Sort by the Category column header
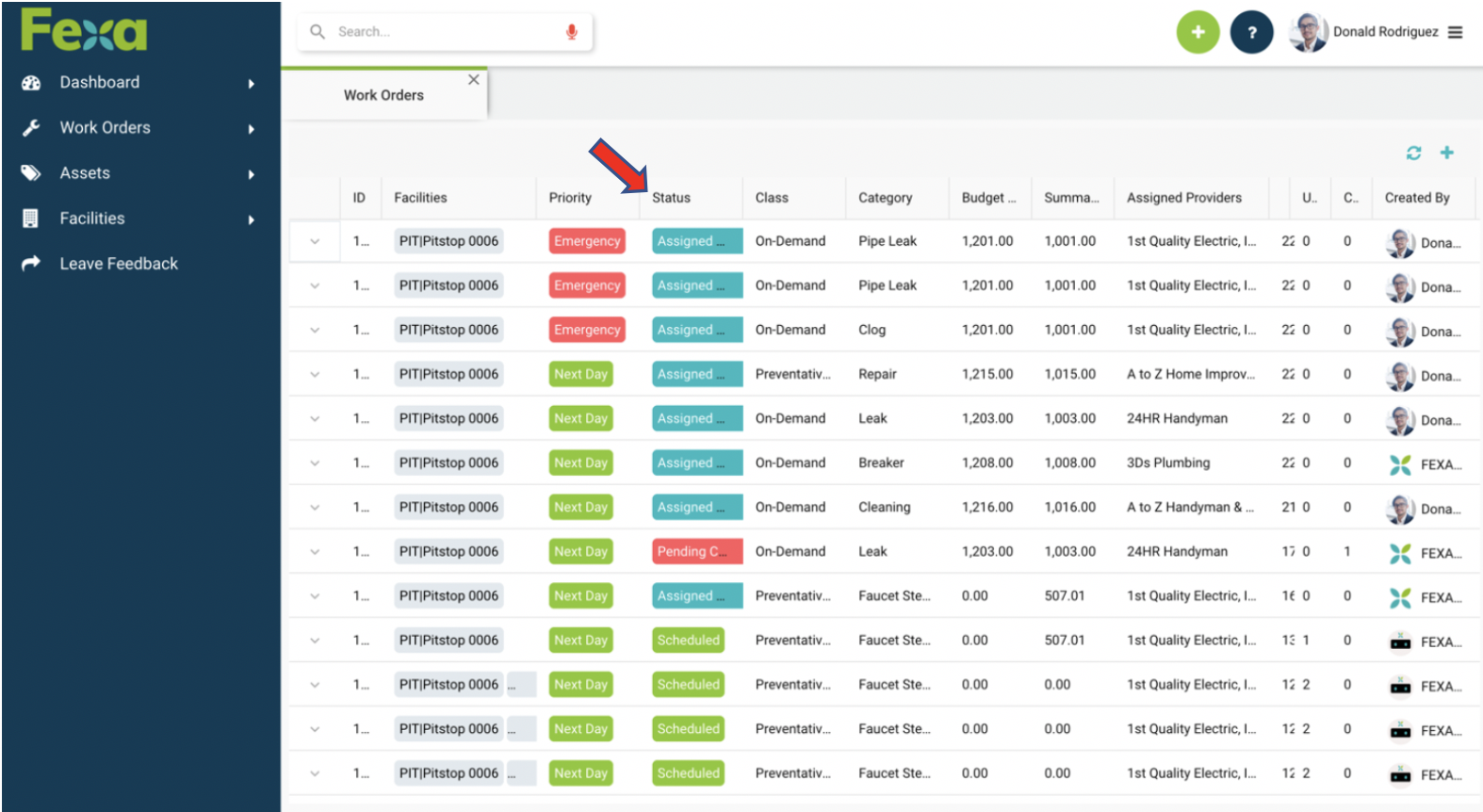The height and width of the screenshot is (812, 1483). tap(885, 198)
